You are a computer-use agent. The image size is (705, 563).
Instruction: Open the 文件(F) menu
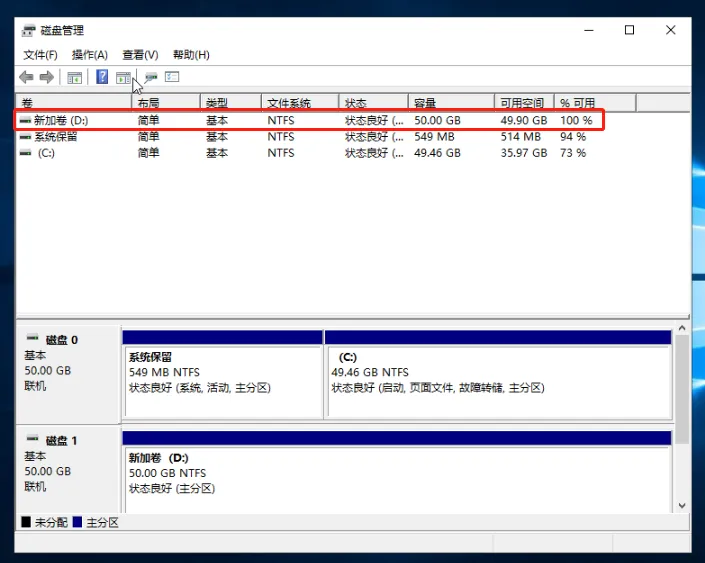(40, 55)
